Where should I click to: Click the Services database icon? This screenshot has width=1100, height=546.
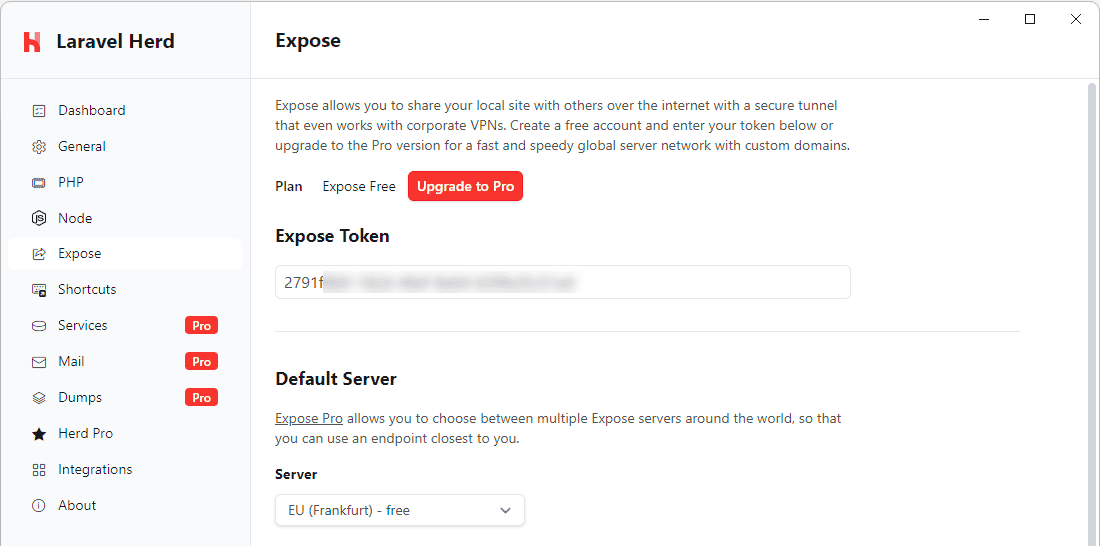(x=39, y=326)
